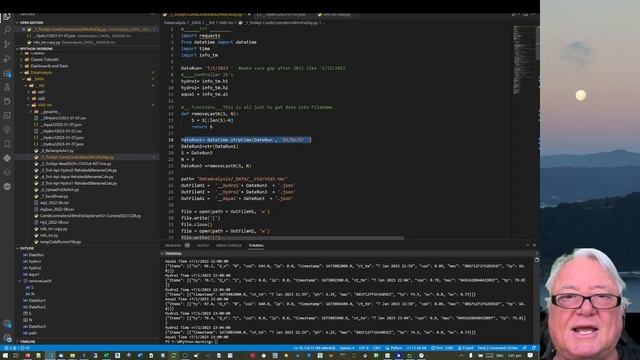Open the Windows notification center icon
Screen dimensions: 640x360
[x=530, y=356]
